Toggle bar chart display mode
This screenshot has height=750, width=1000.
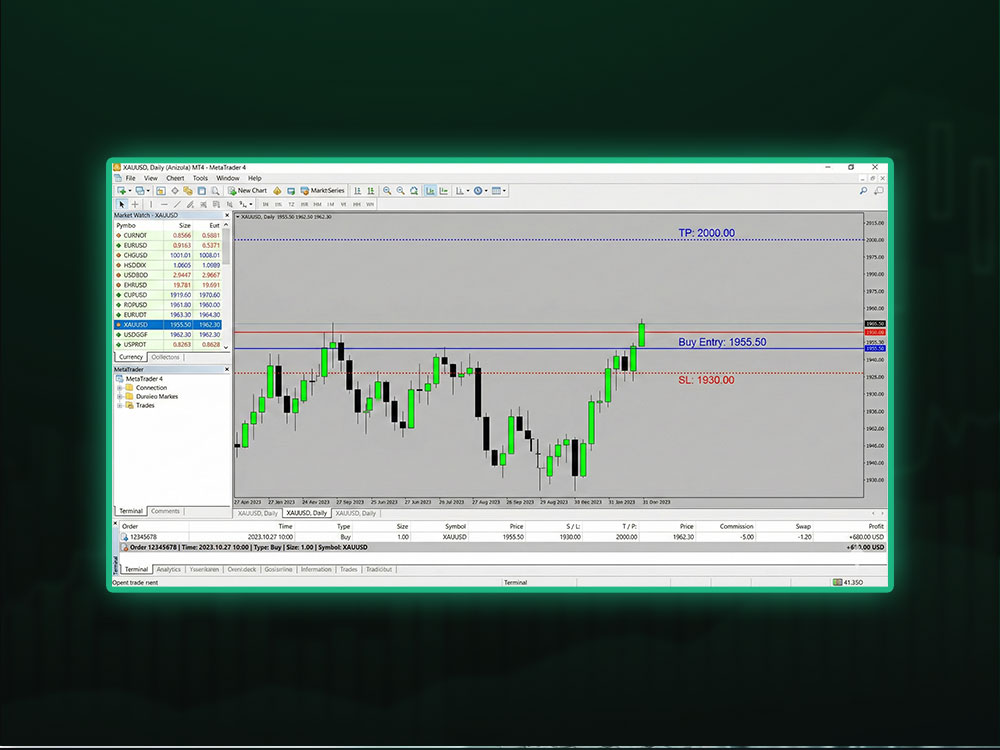click(459, 190)
